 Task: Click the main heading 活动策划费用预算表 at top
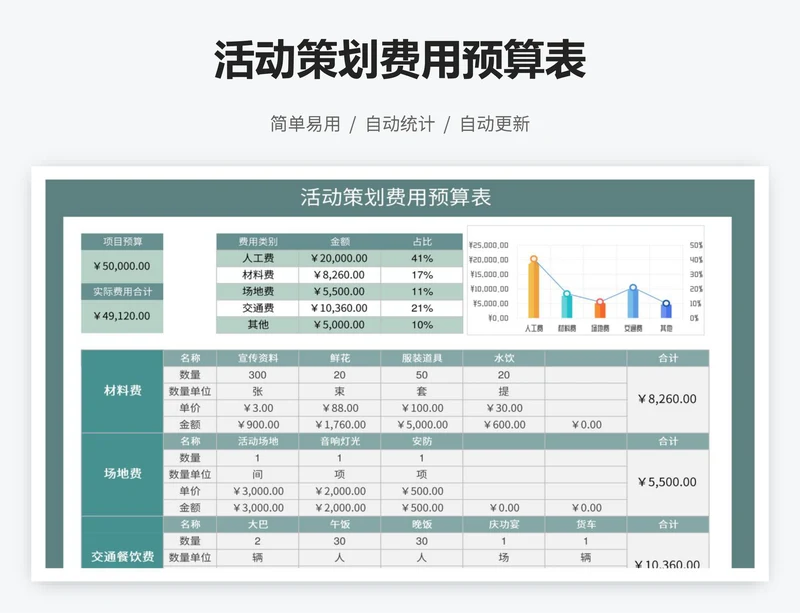pos(400,60)
